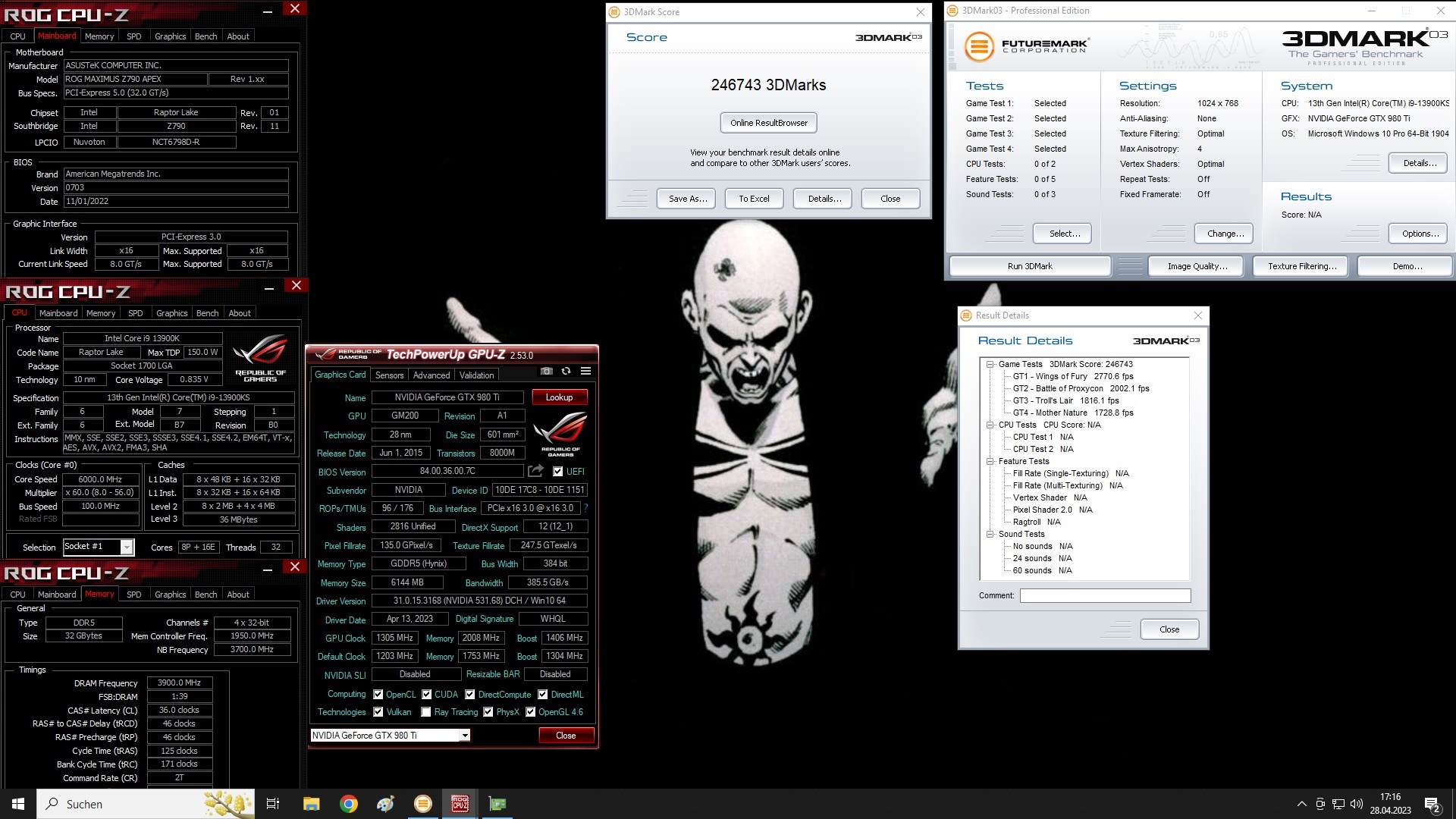This screenshot has width=1456, height=819.
Task: Click Details button in Score window
Action: pos(824,199)
